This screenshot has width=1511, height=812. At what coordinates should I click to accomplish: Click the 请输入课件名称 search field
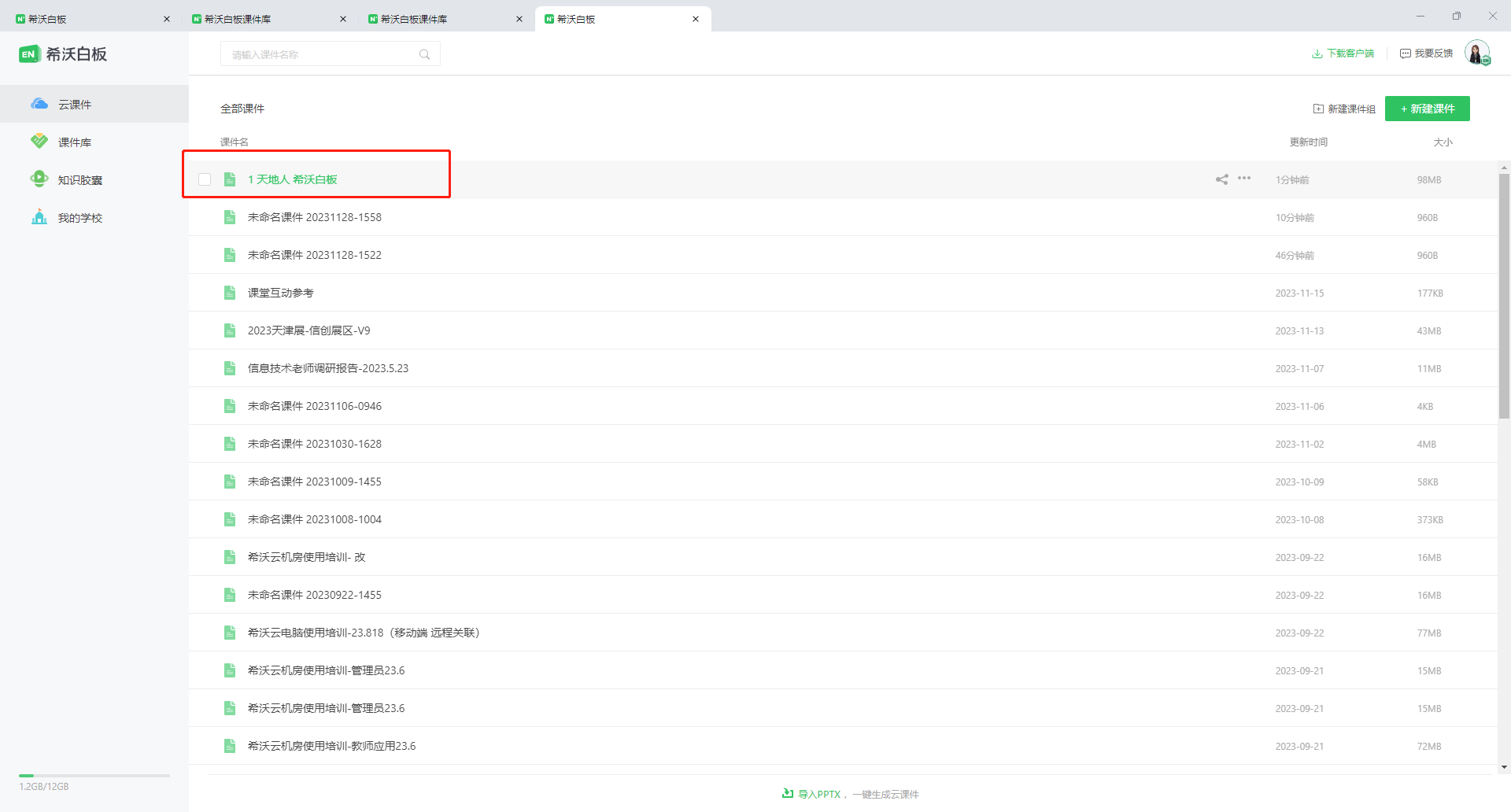(x=331, y=54)
